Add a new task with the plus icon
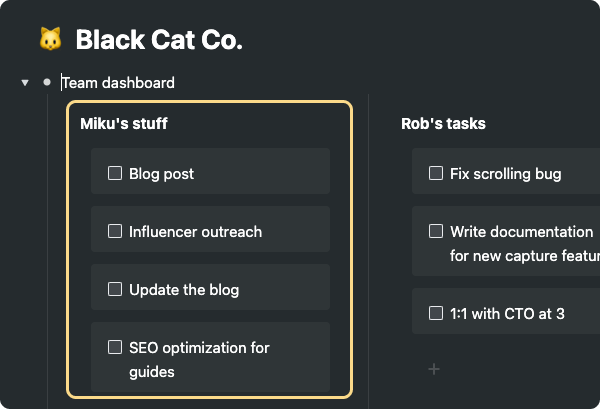 click(x=434, y=370)
